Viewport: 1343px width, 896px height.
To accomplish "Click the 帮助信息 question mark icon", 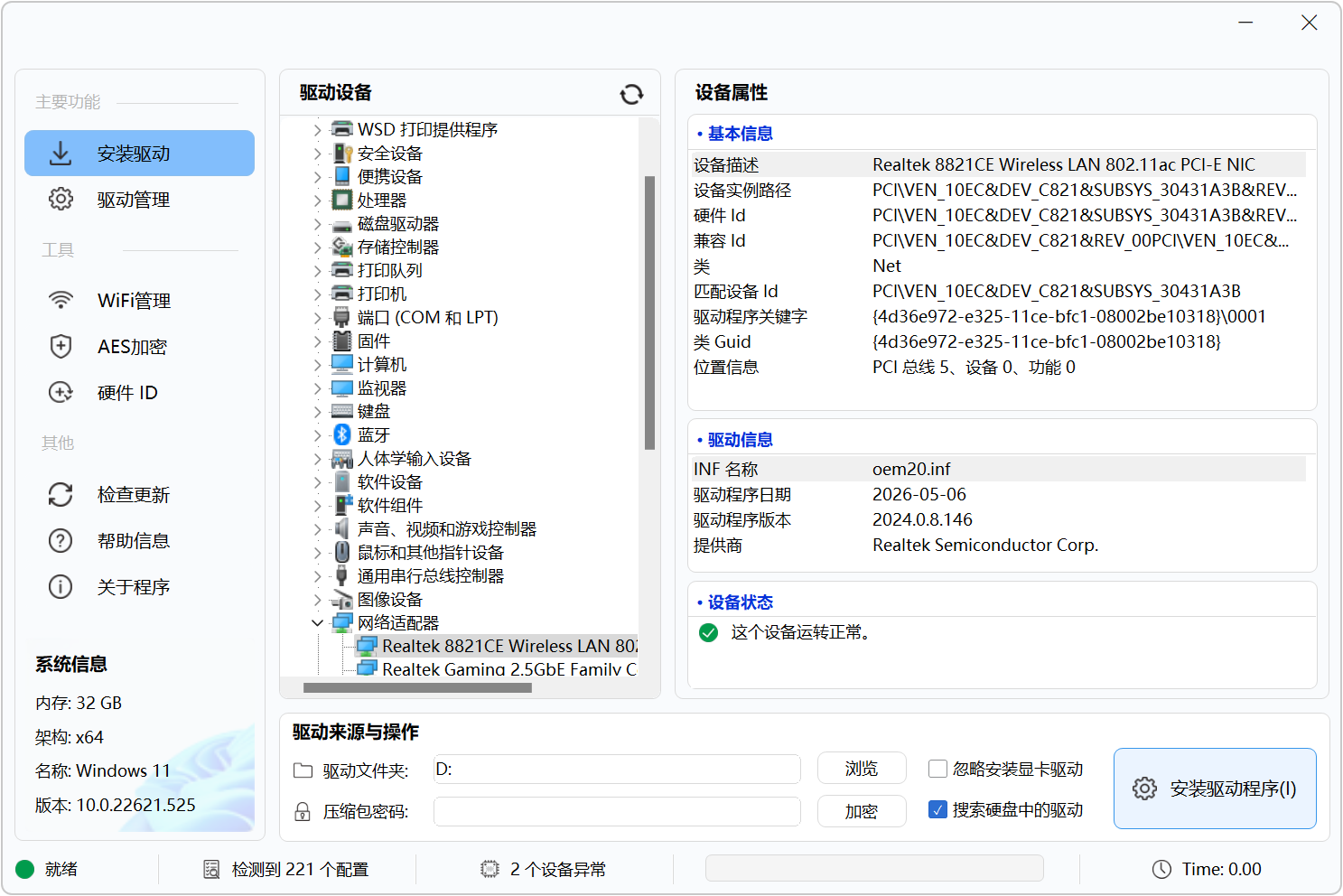I will pos(61,541).
